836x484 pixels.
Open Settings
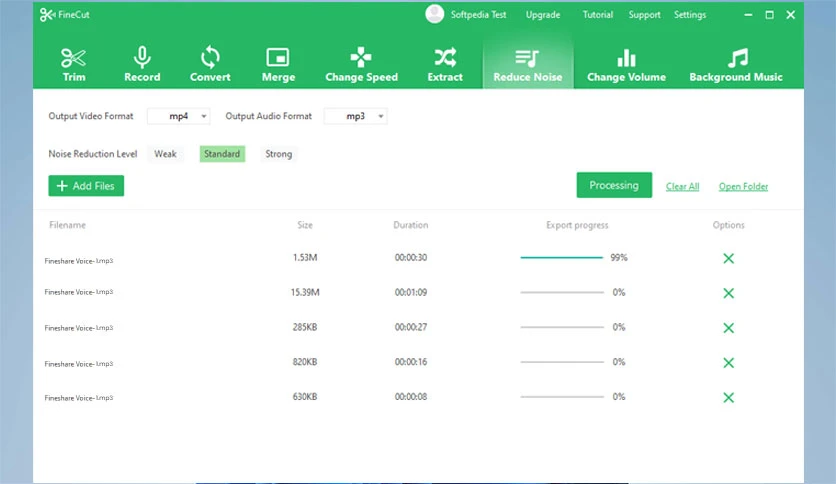689,15
